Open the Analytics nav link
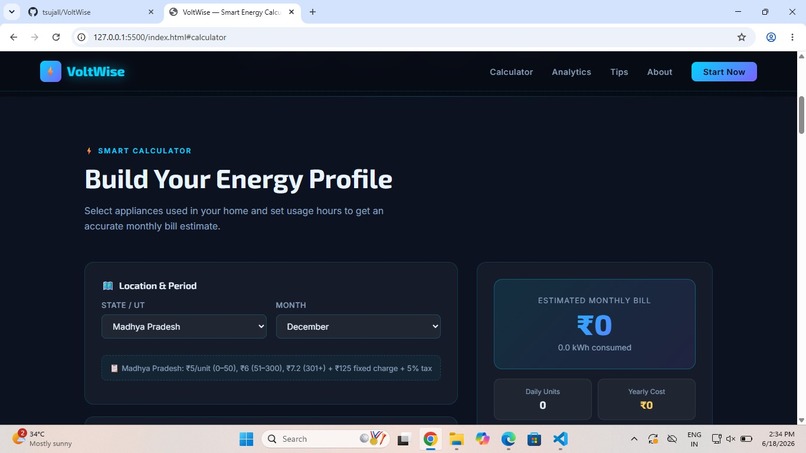 tap(571, 72)
